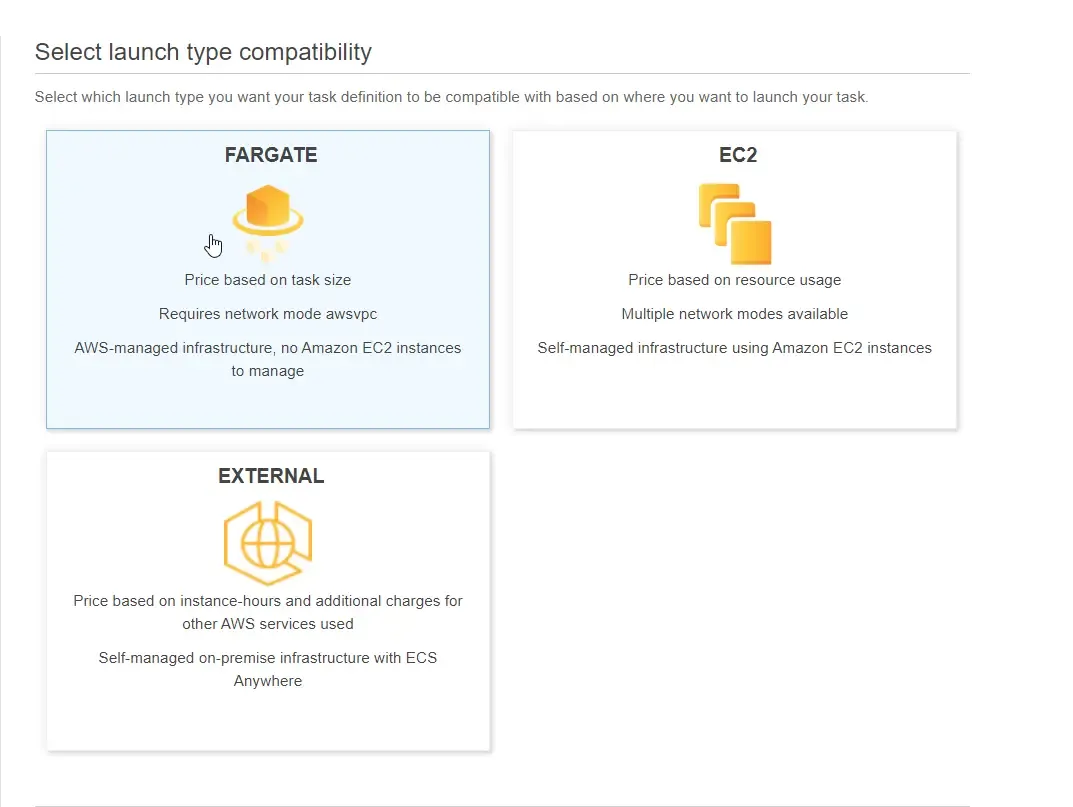The image size is (1073, 807).
Task: Click the EC2 card title
Action: [x=737, y=155]
